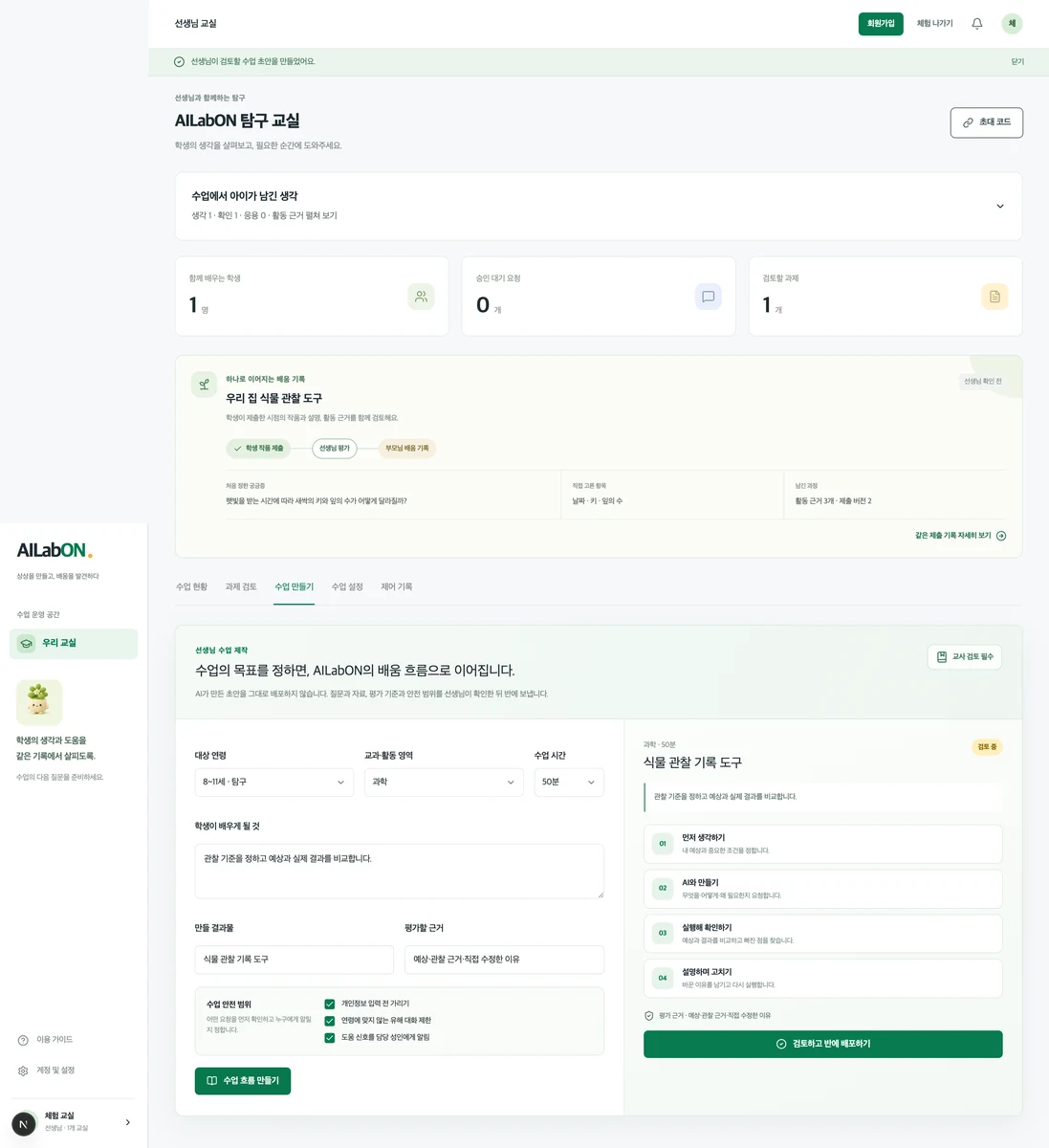Open the 수업 설정 tab
This screenshot has height=1148, width=1049.
tap(347, 587)
